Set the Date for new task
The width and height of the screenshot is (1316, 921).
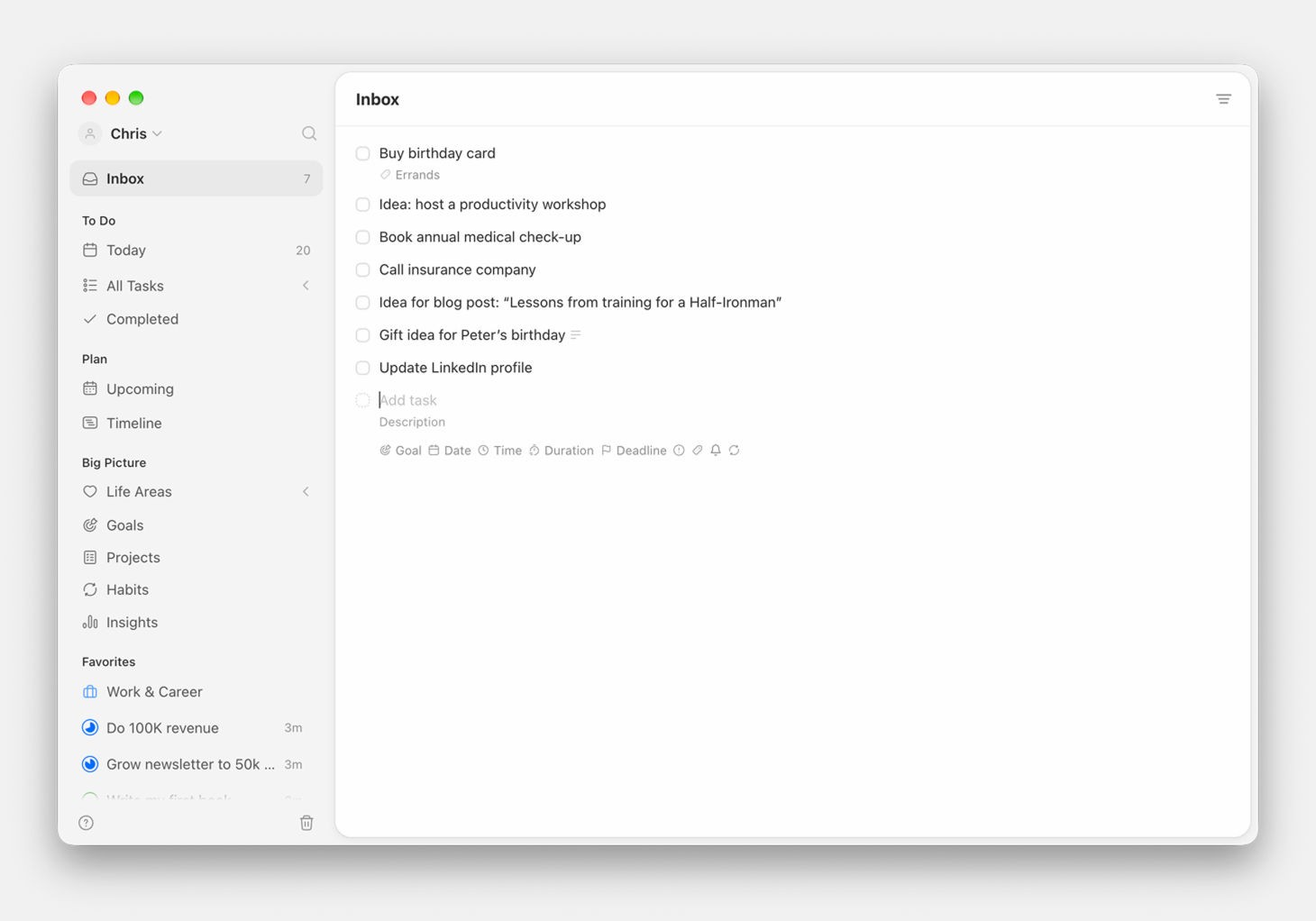pos(450,451)
